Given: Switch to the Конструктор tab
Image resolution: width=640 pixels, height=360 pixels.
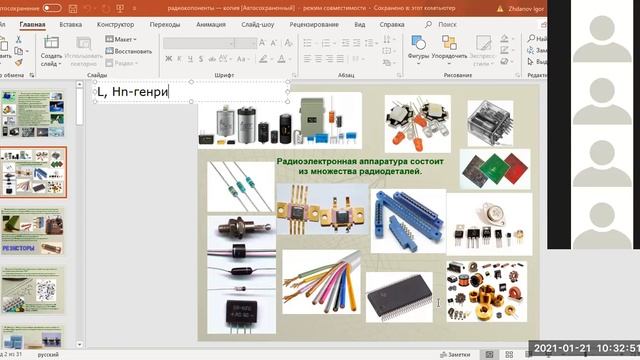Looking at the screenshot, I should pos(116,24).
